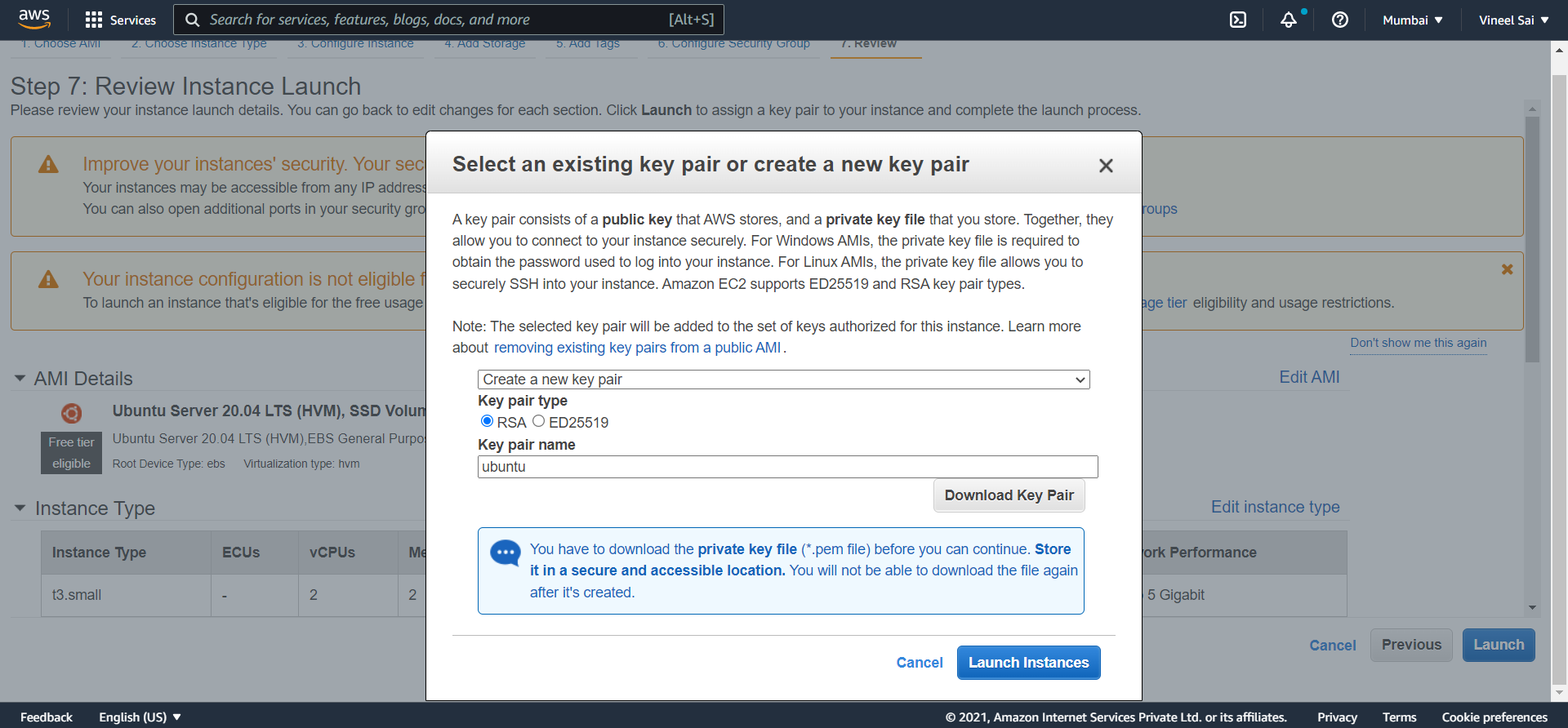The image size is (1568, 728).
Task: Click the AWS home logo
Action: pyautogui.click(x=34, y=18)
